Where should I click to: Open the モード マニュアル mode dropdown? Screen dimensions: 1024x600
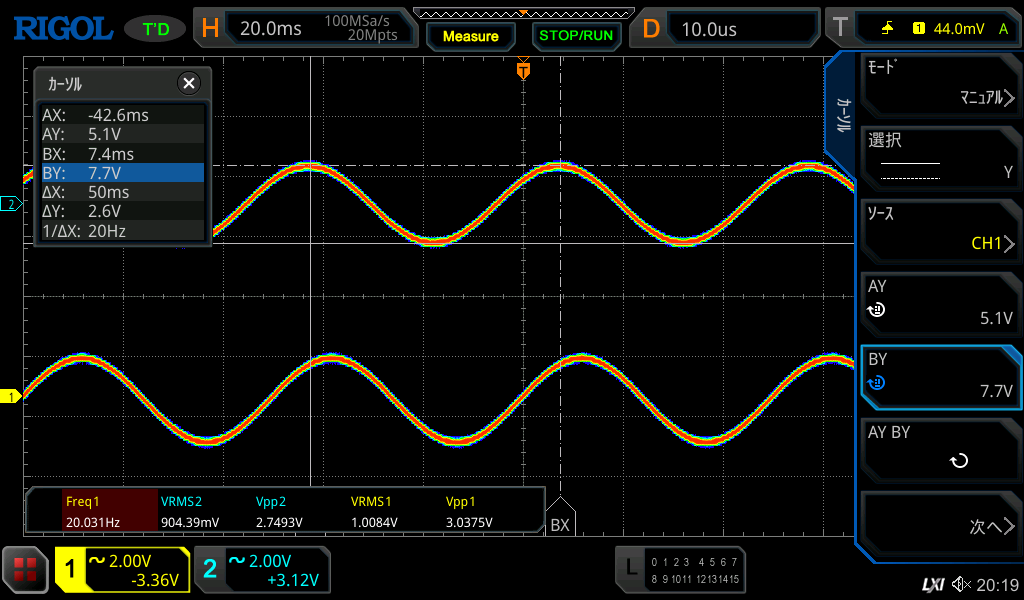[x=940, y=84]
